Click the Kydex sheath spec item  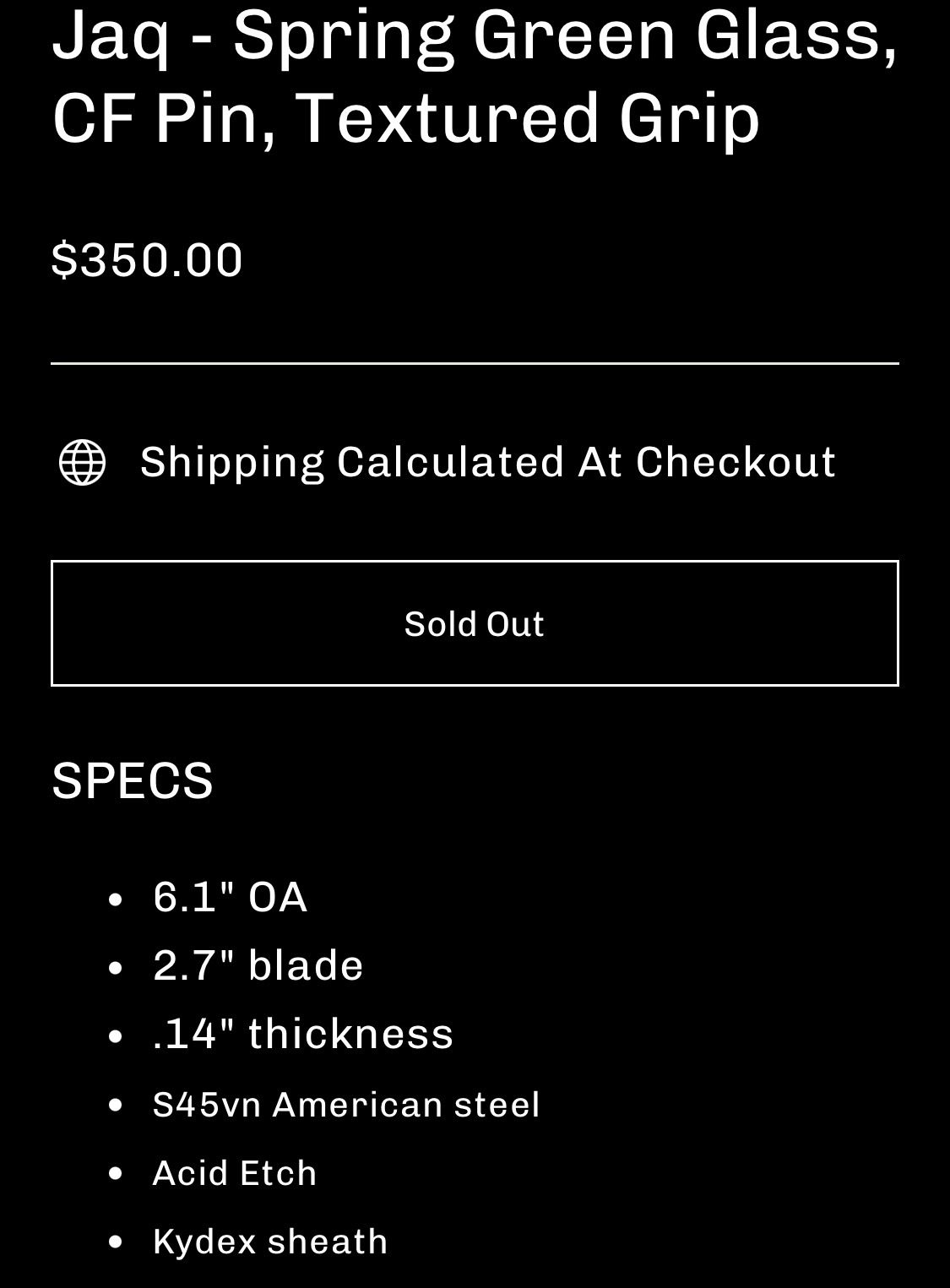click(x=269, y=1242)
